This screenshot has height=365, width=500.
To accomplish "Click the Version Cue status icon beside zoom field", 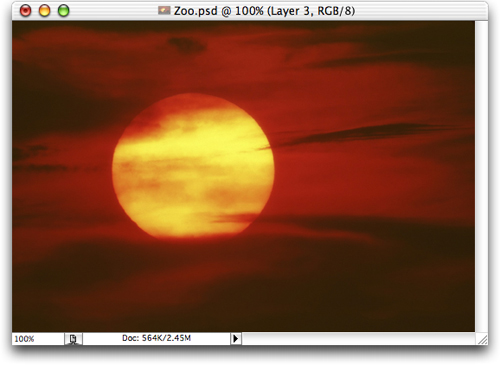I will [73, 339].
